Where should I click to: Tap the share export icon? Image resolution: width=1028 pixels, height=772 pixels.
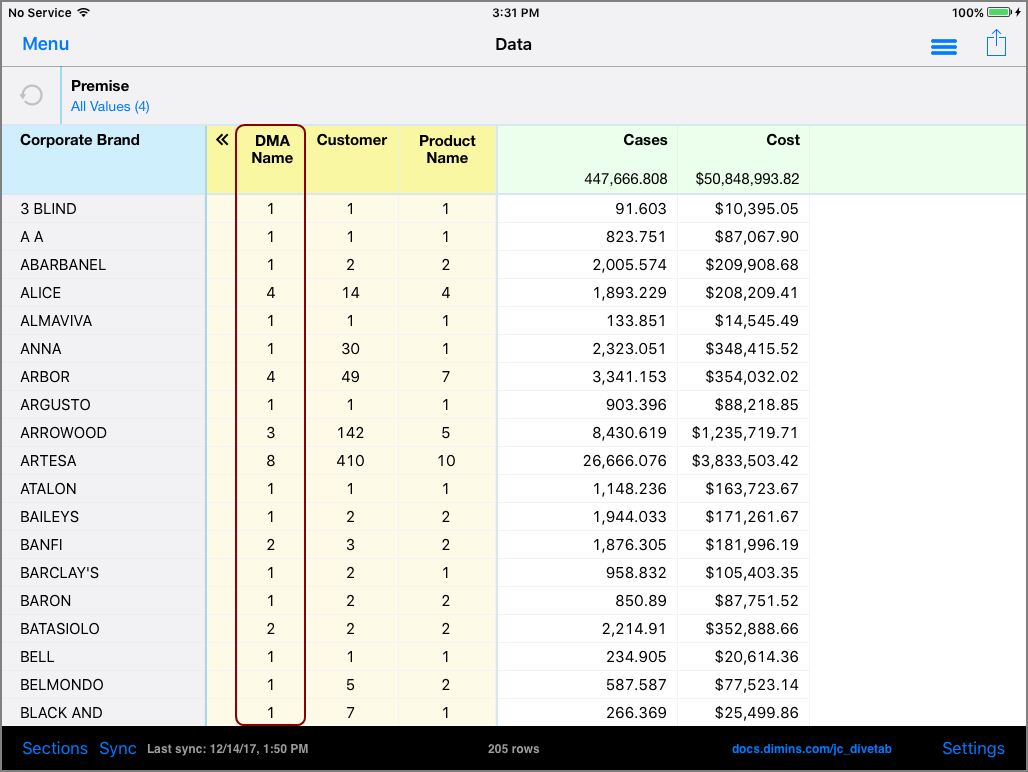(996, 44)
